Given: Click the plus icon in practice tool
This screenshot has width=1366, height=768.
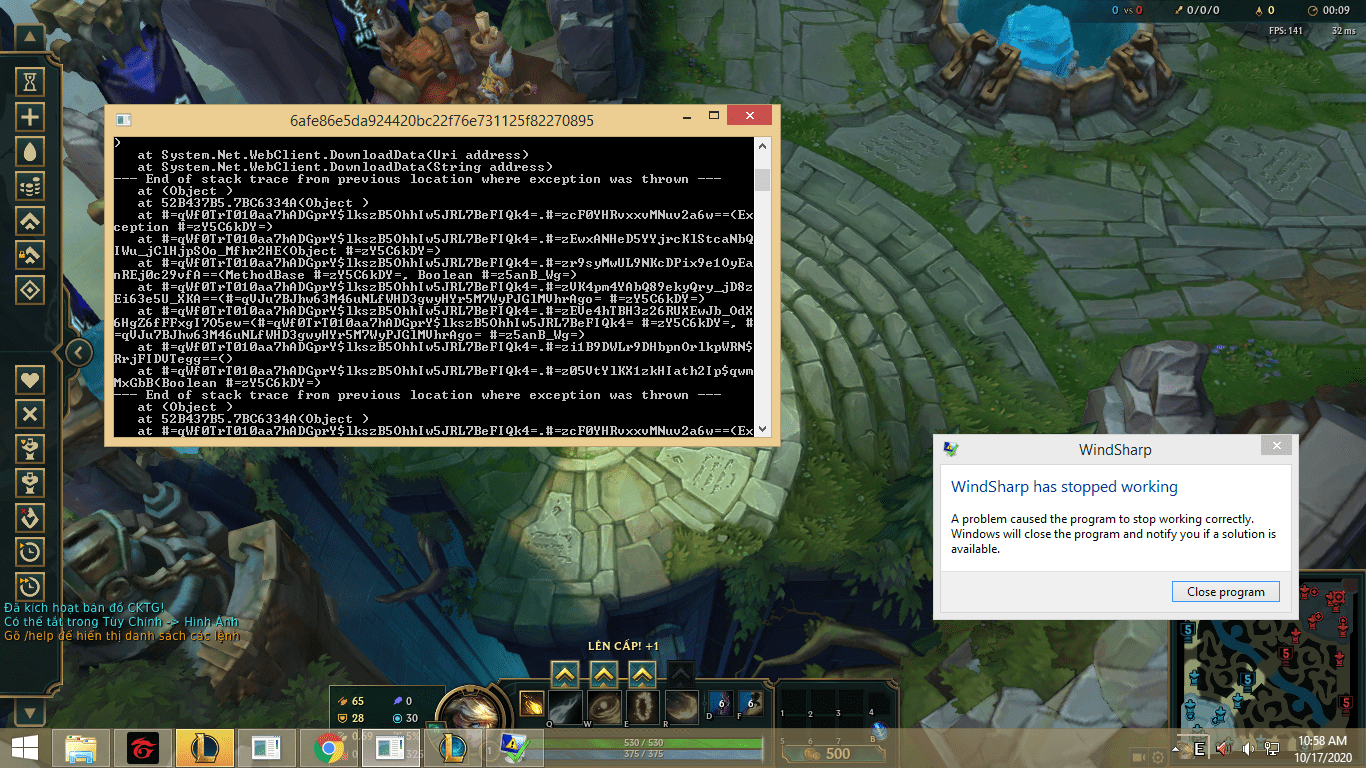Looking at the screenshot, I should pyautogui.click(x=31, y=116).
